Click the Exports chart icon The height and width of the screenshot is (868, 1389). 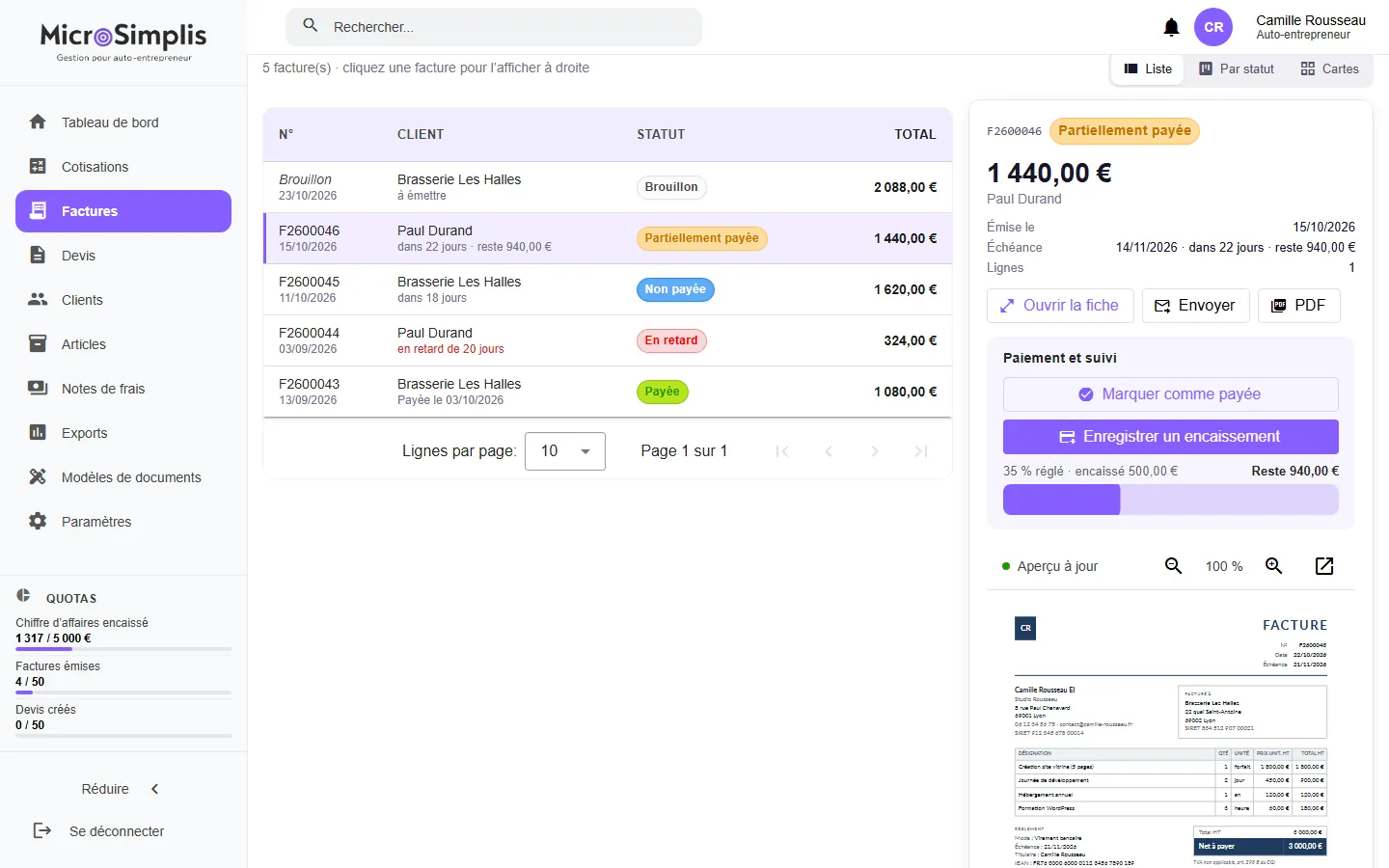click(x=38, y=433)
